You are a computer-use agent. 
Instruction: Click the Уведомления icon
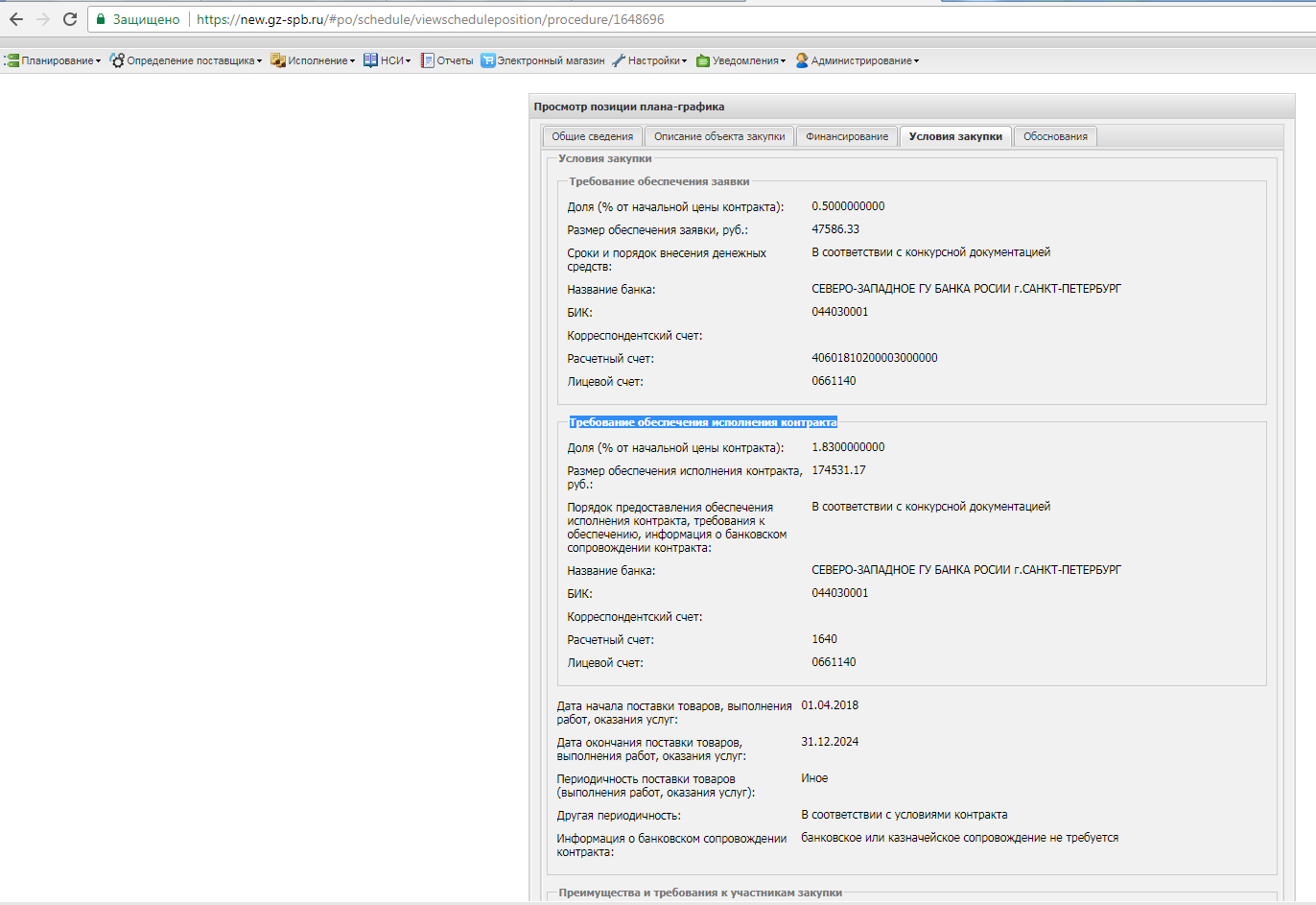point(703,60)
